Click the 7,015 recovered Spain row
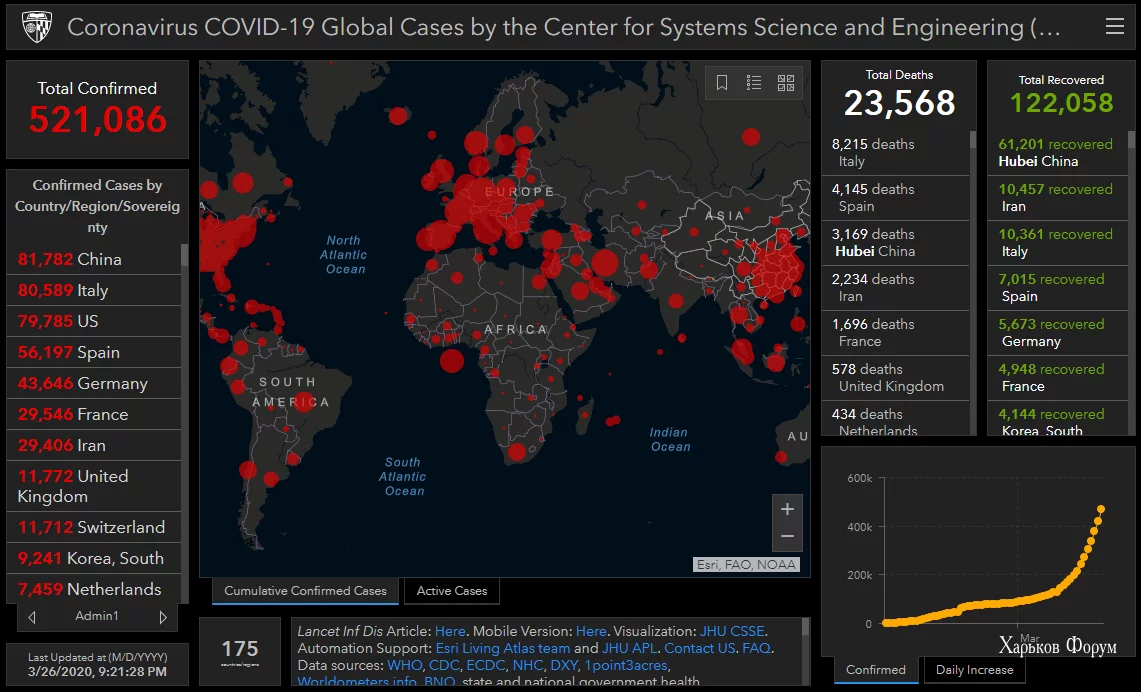 pos(1057,288)
